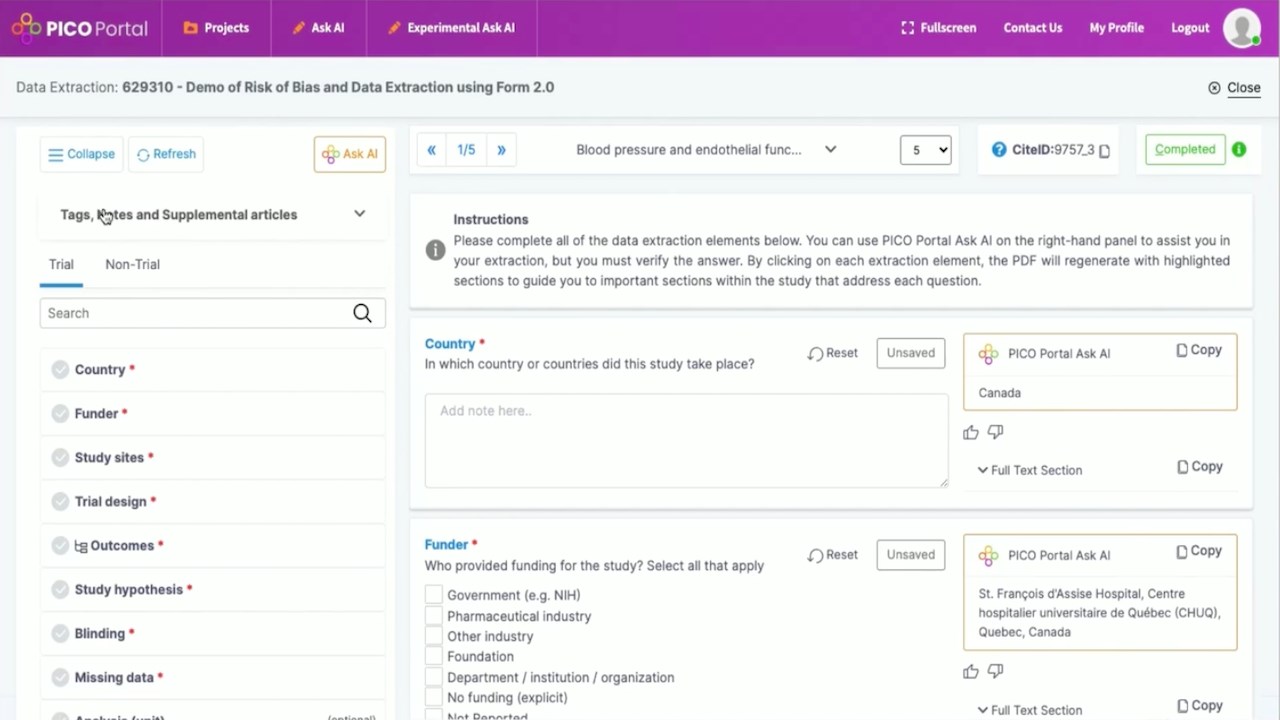This screenshot has height=720, width=1280.
Task: Open the page size dropdown showing 5
Action: tap(926, 150)
